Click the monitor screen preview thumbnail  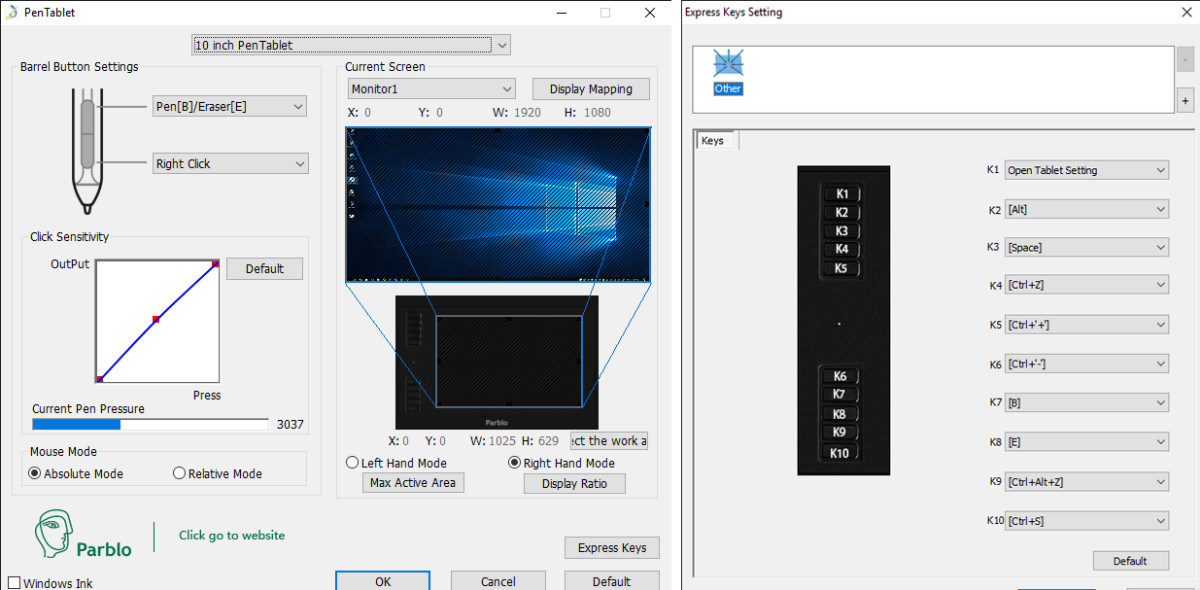pyautogui.click(x=497, y=204)
